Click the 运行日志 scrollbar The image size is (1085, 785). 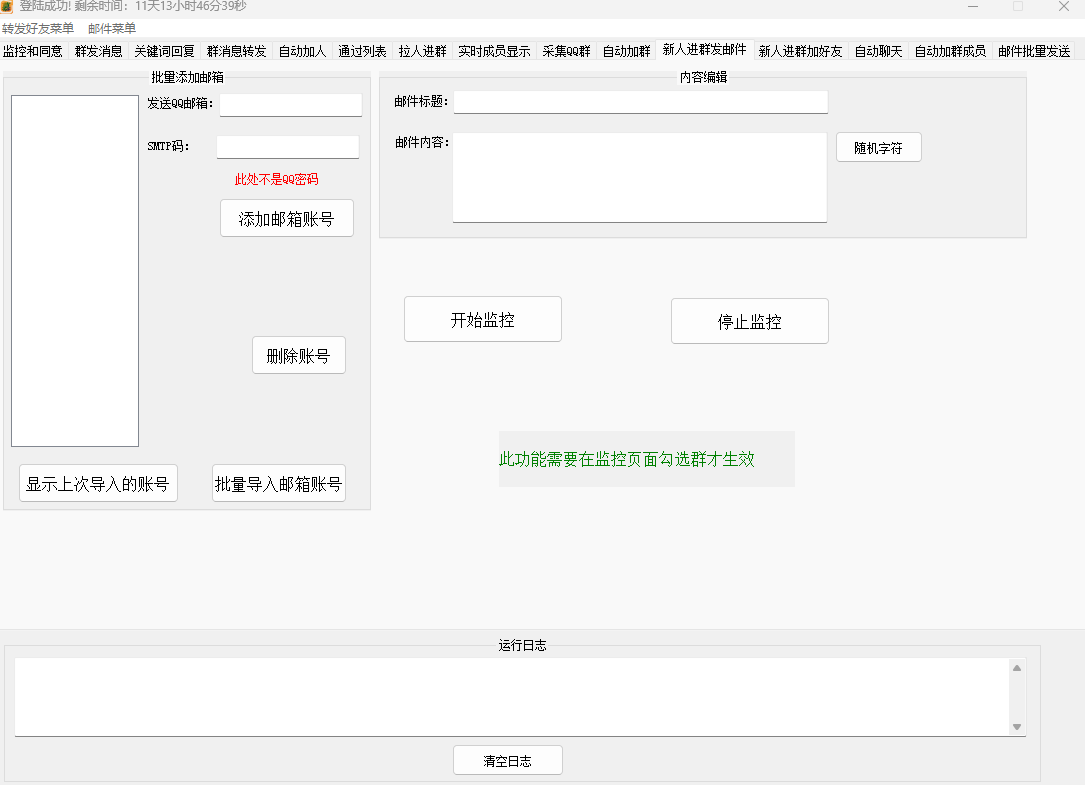[x=1018, y=697]
